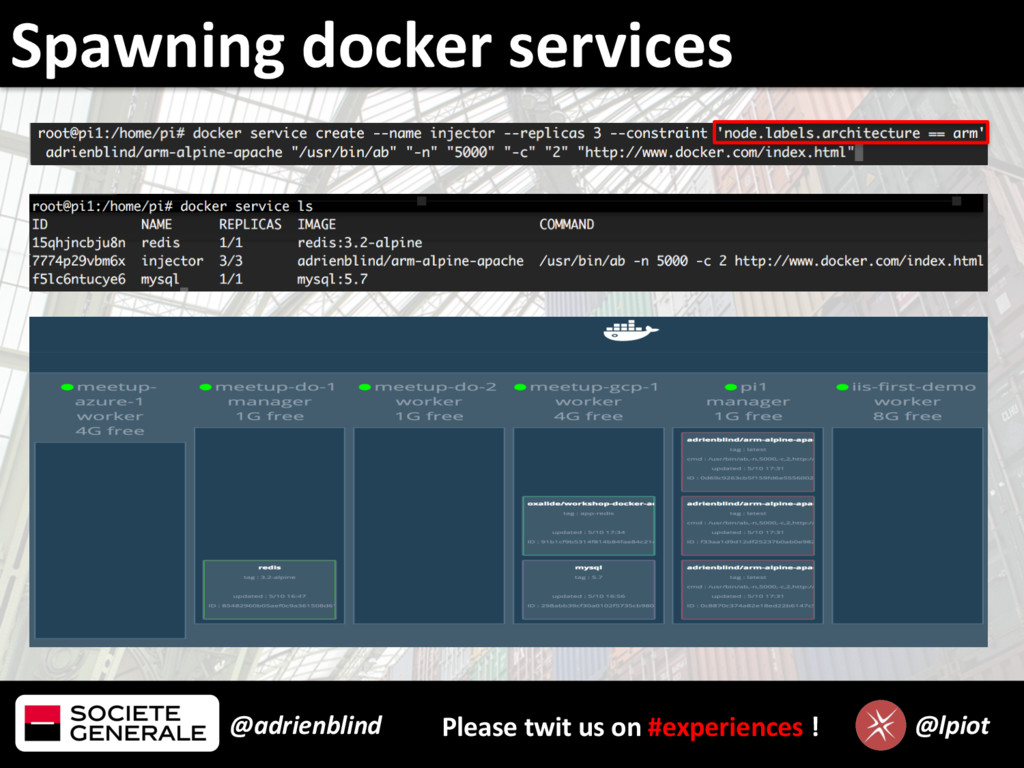Click the 3/3 replicas value for injector
1024x768 pixels.
(231, 261)
